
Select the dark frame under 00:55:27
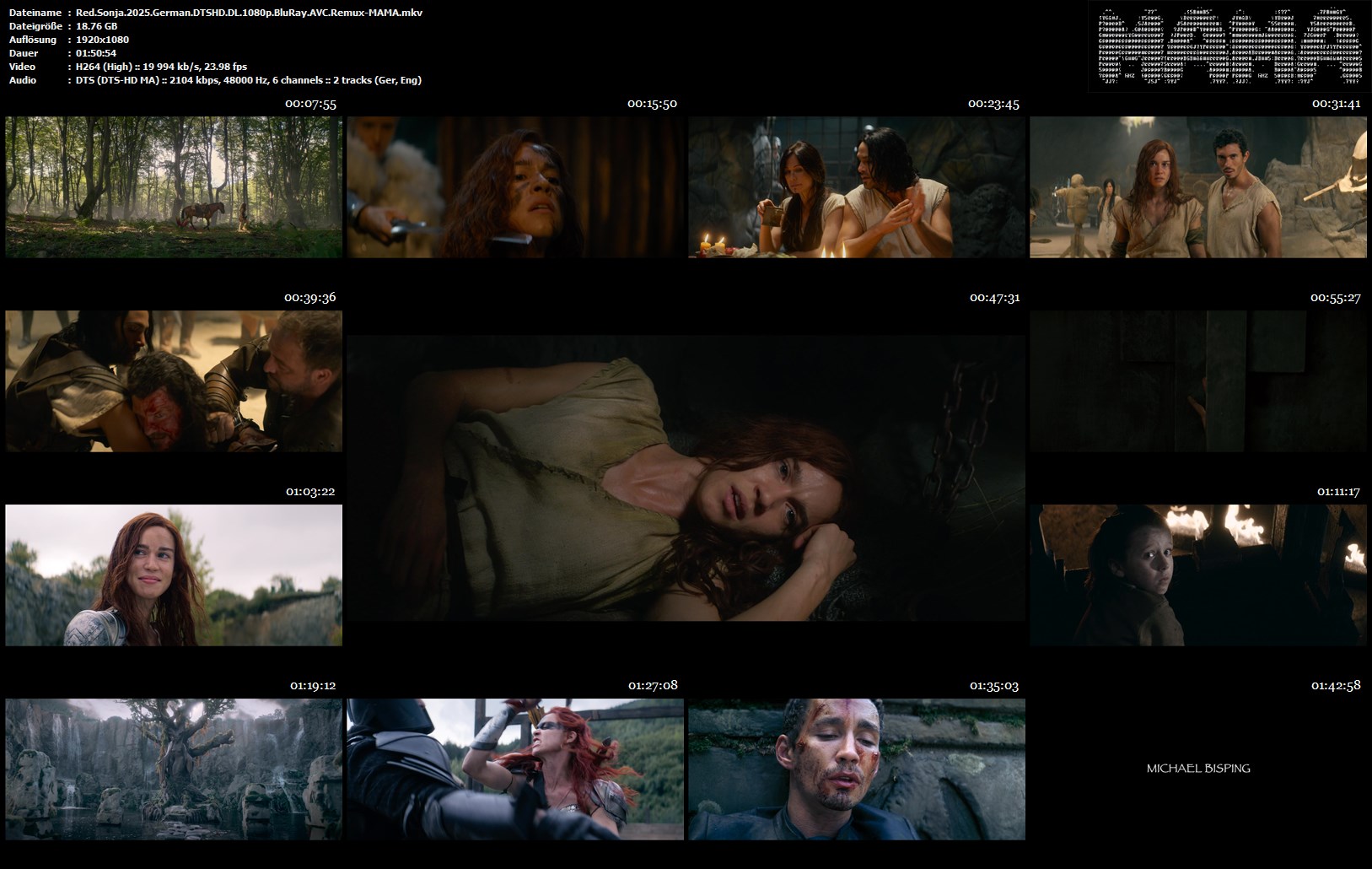point(1198,381)
